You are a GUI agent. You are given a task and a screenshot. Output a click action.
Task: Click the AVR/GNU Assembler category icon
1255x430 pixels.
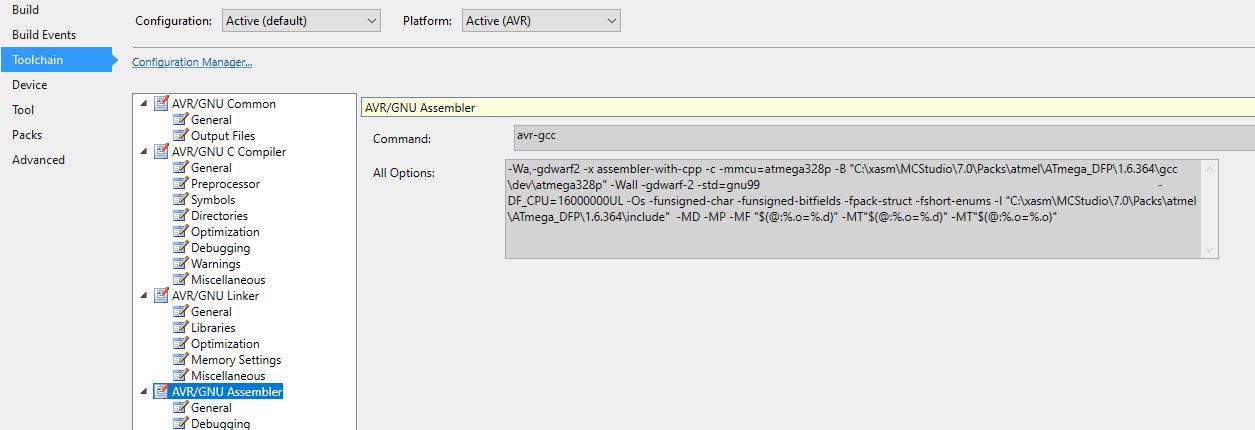click(161, 392)
